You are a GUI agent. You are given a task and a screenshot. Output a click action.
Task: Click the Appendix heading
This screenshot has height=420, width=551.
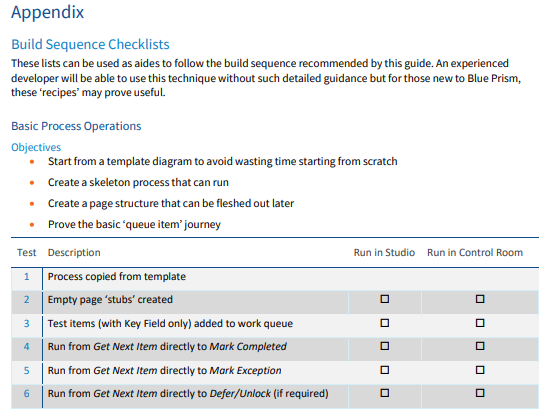pos(47,13)
